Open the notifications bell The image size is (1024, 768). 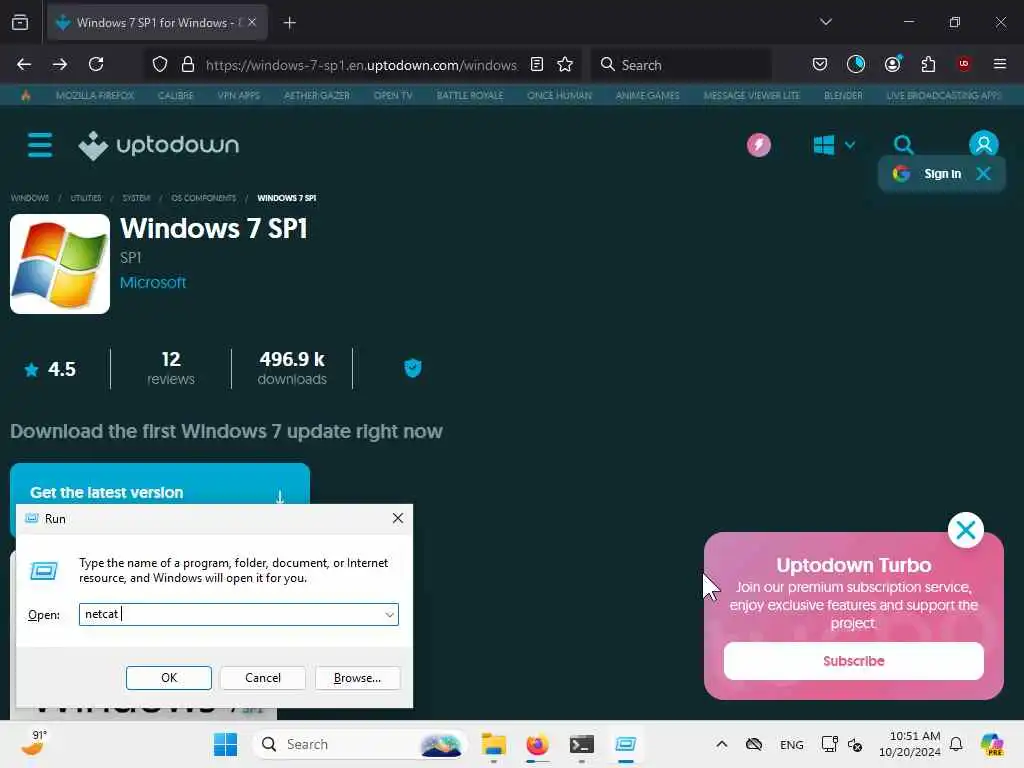pos(955,744)
